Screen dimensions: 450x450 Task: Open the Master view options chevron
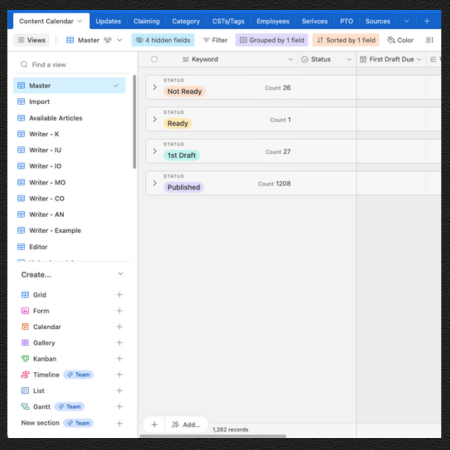point(119,40)
